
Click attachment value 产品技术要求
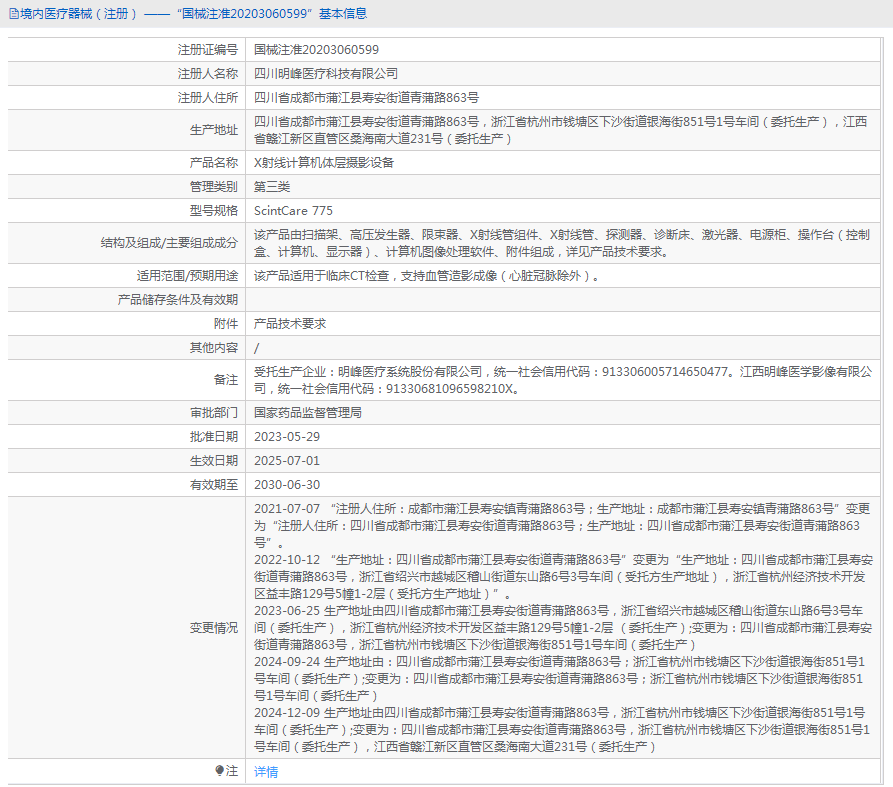click(x=290, y=323)
